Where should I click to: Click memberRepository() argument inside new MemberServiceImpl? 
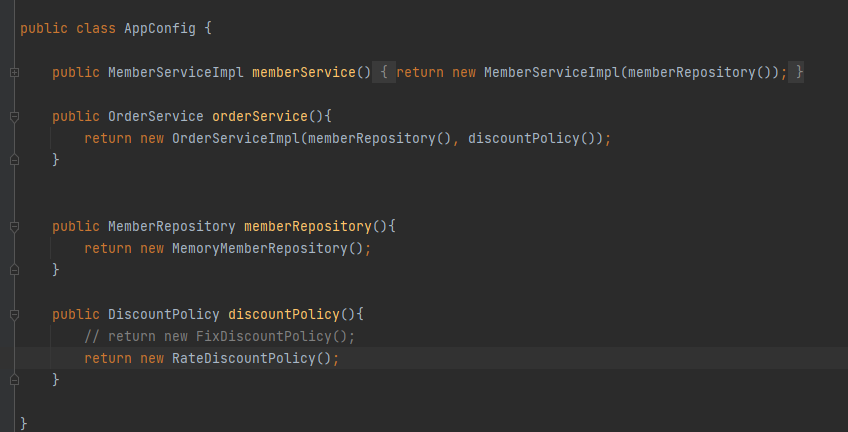[700, 72]
